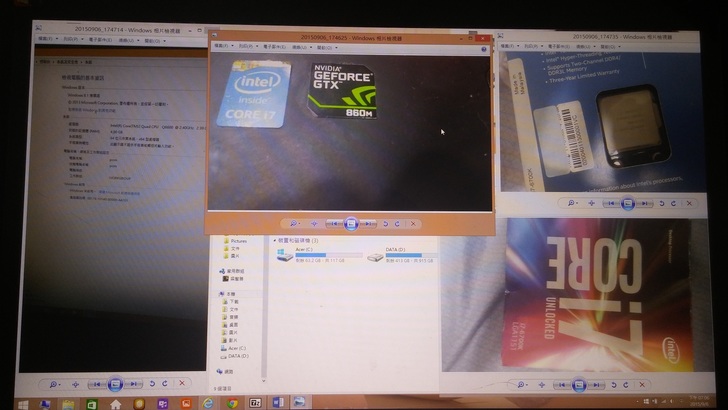This screenshot has height=410, width=728.
Task: Rotate clockwise in the 174735 viewer
Action: click(673, 203)
